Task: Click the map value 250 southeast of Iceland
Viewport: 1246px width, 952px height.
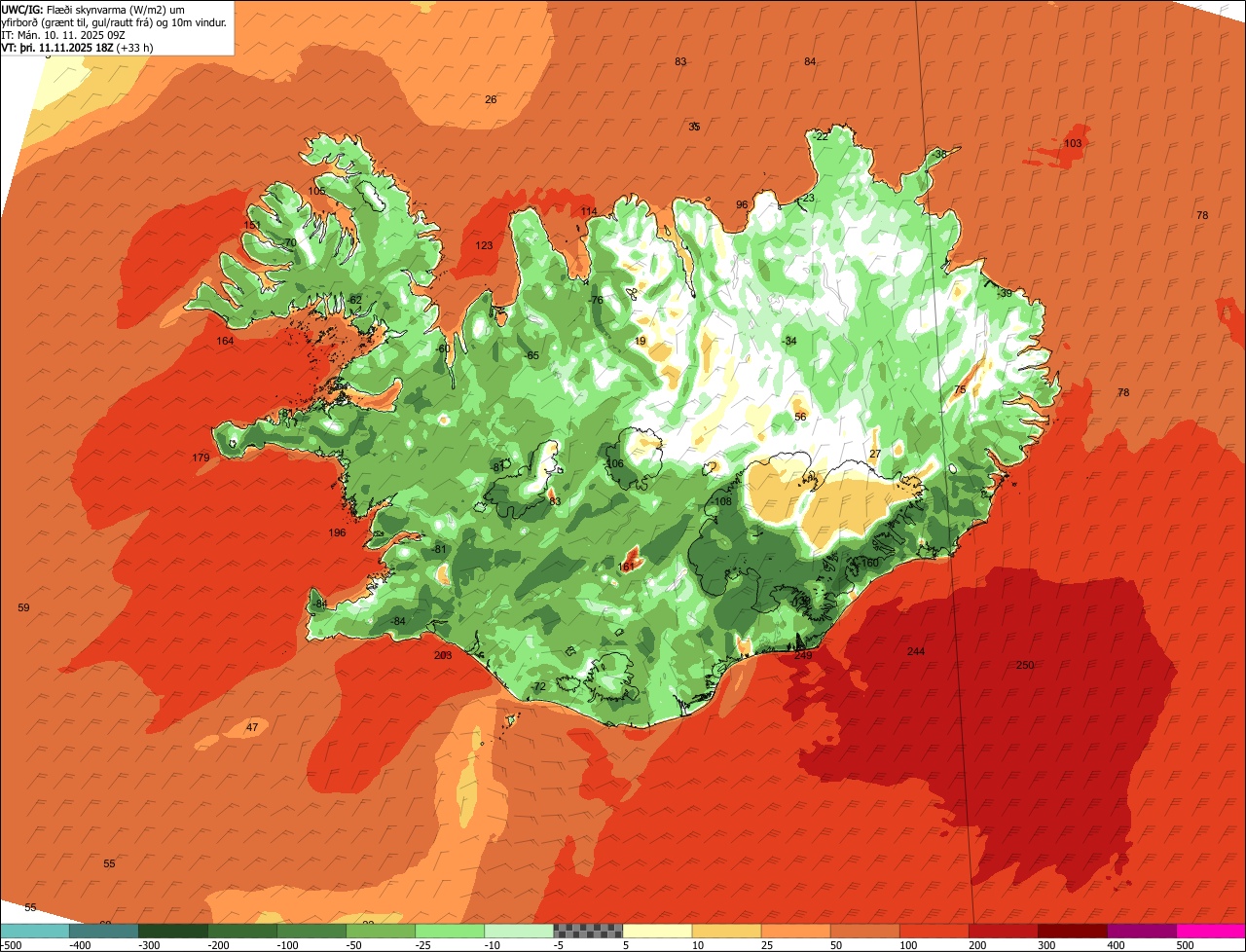Action: click(1025, 665)
